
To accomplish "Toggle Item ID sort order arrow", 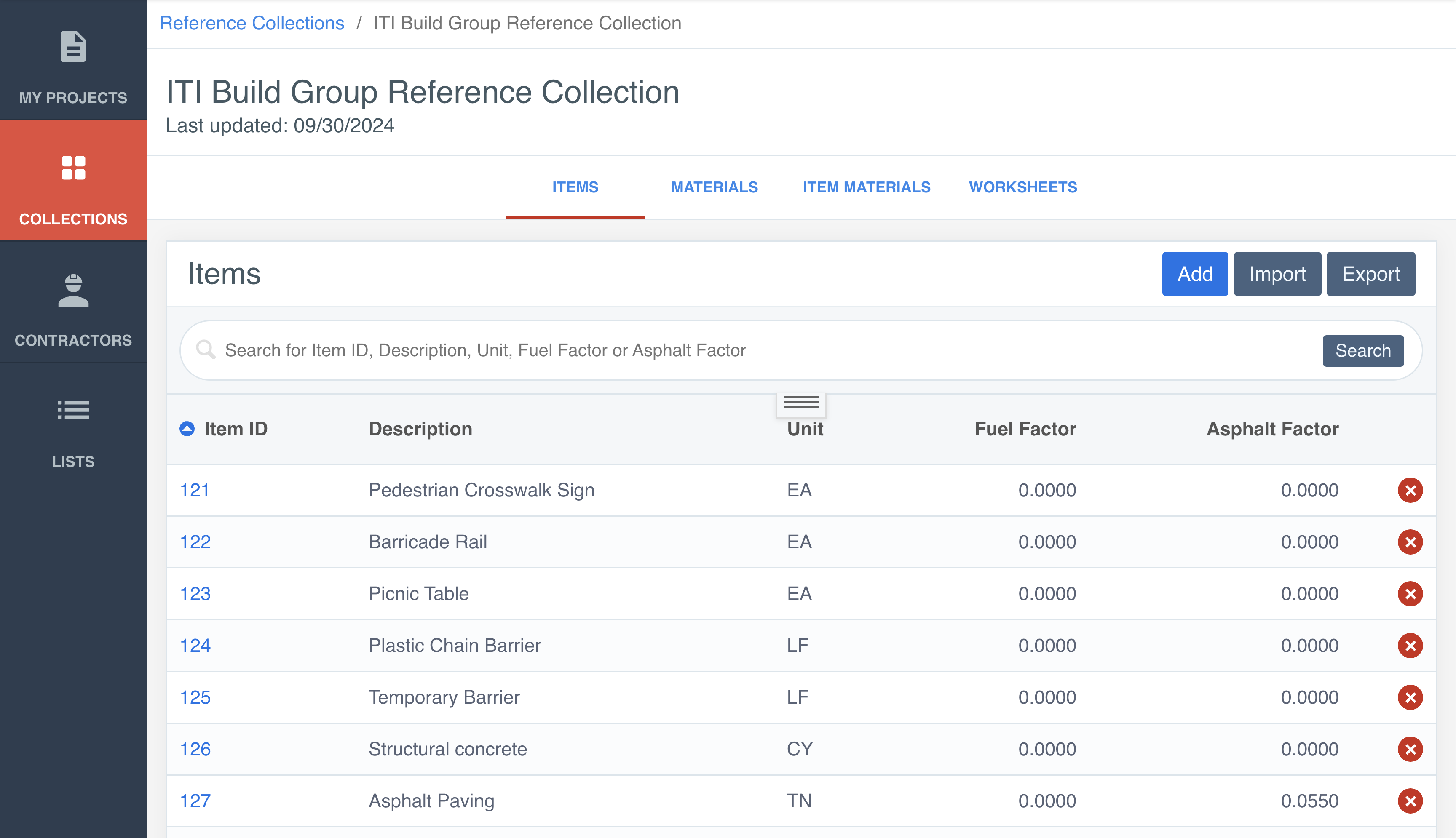I will 187,429.
